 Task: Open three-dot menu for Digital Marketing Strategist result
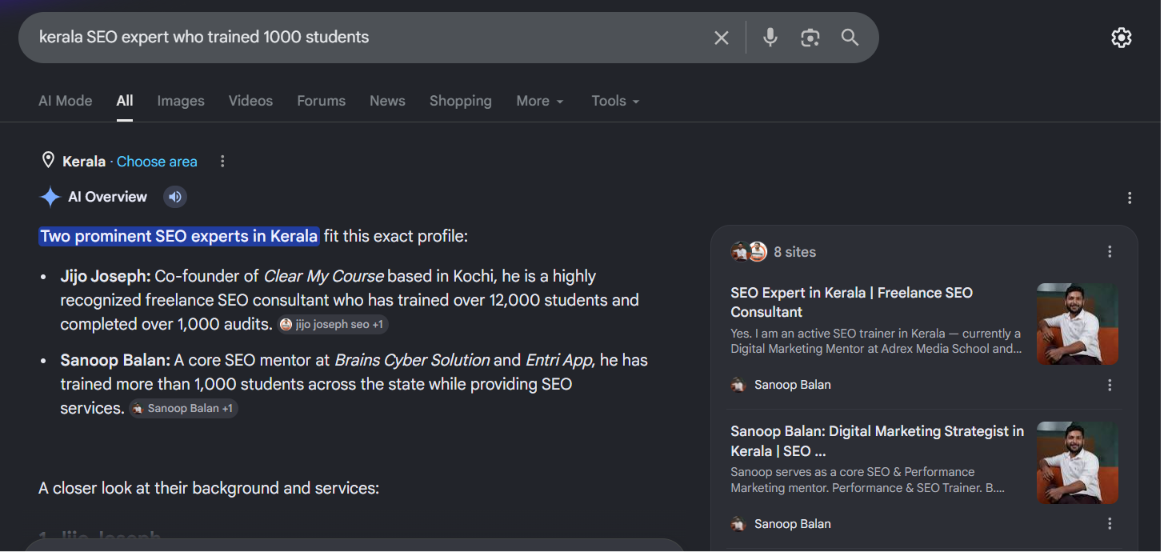(1109, 524)
